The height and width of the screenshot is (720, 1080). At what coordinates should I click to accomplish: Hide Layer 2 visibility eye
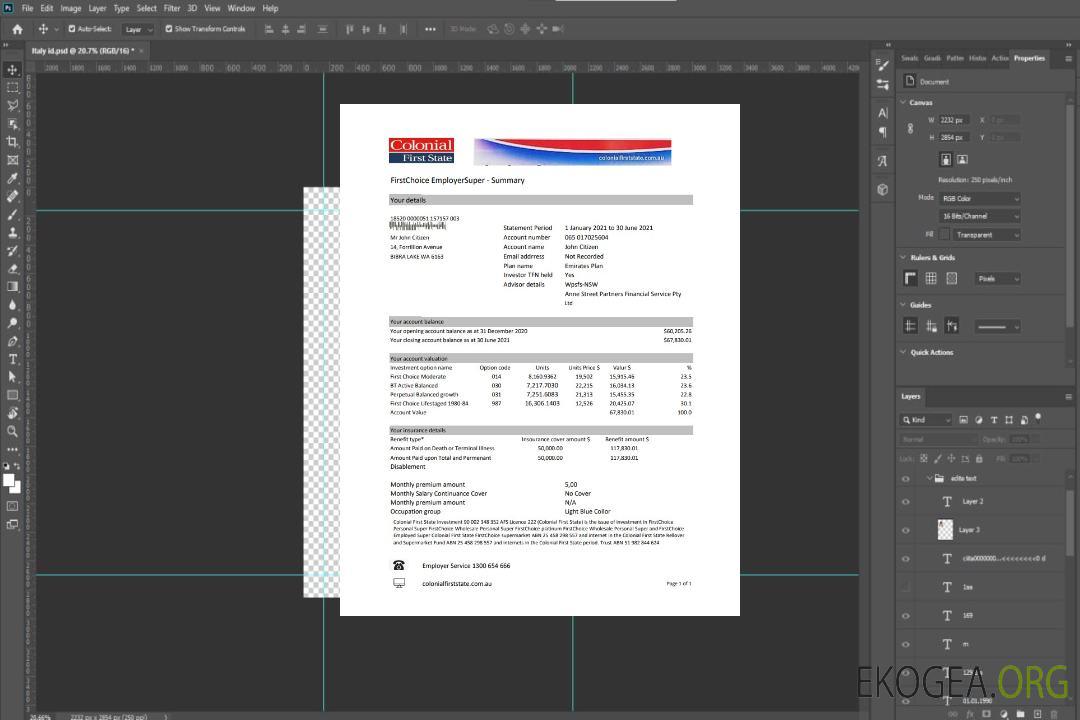pyautogui.click(x=906, y=502)
